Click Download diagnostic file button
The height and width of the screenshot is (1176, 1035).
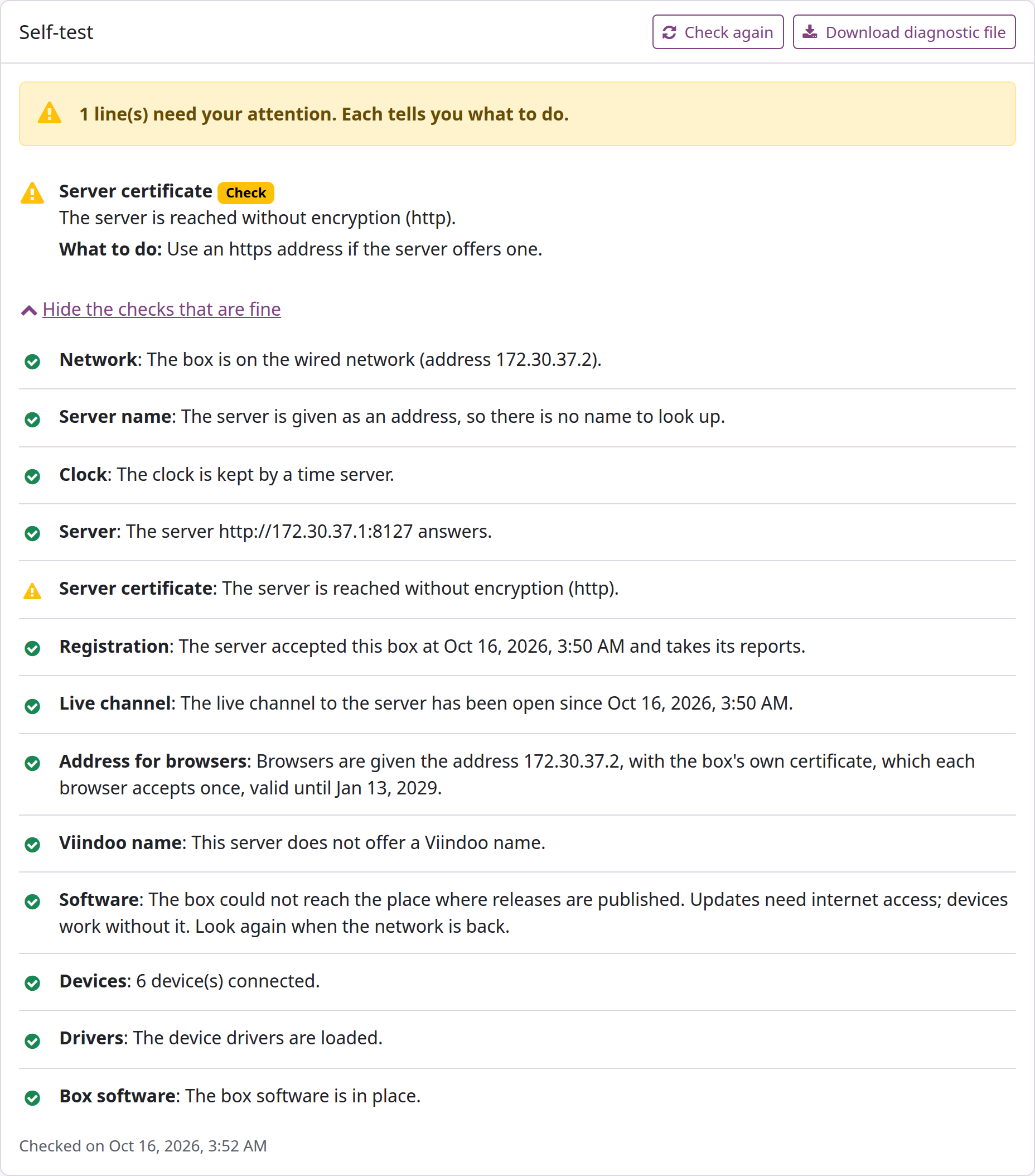[x=904, y=32]
